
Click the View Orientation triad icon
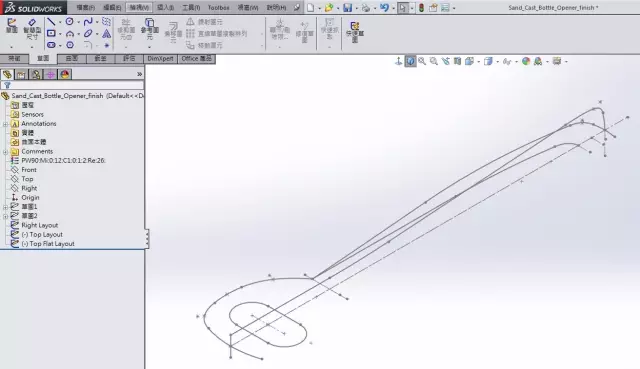[398, 61]
